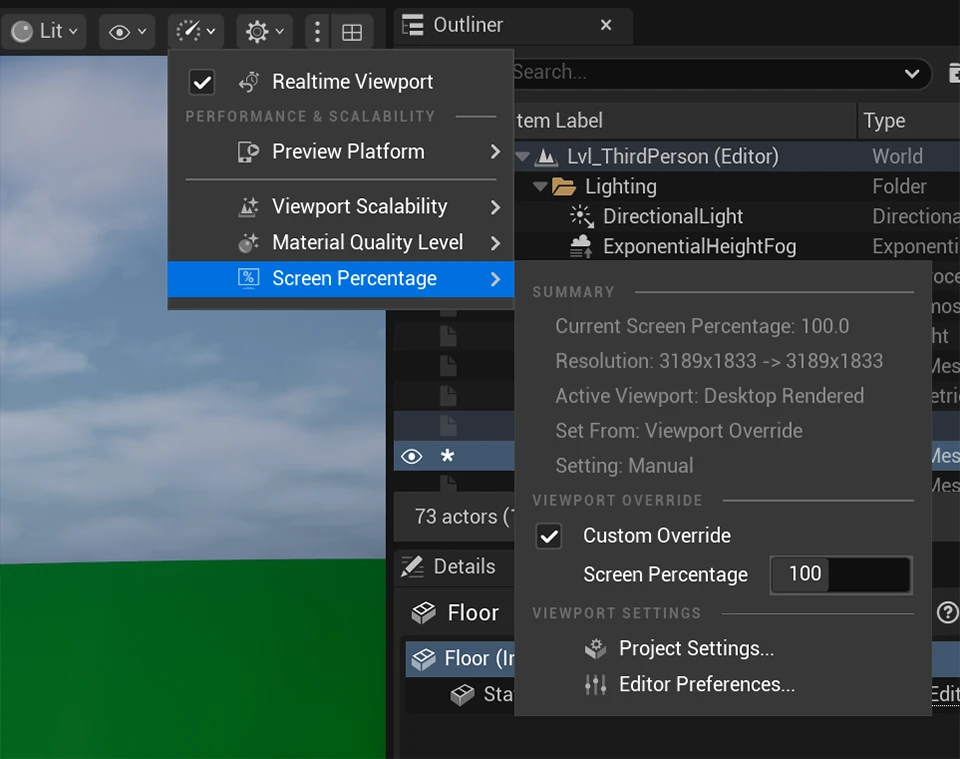Click the Screen Percentage submenu arrow

(x=495, y=280)
